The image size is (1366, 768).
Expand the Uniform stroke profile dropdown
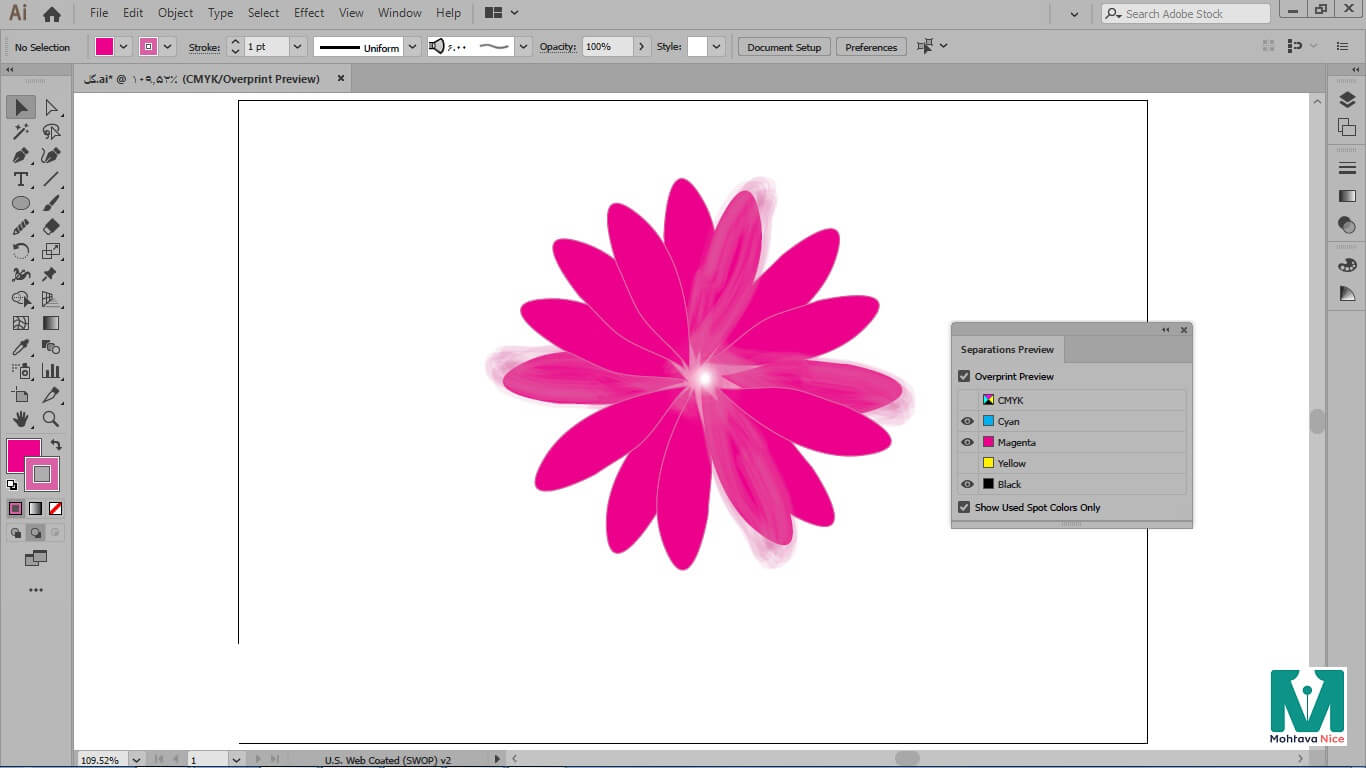tap(412, 47)
